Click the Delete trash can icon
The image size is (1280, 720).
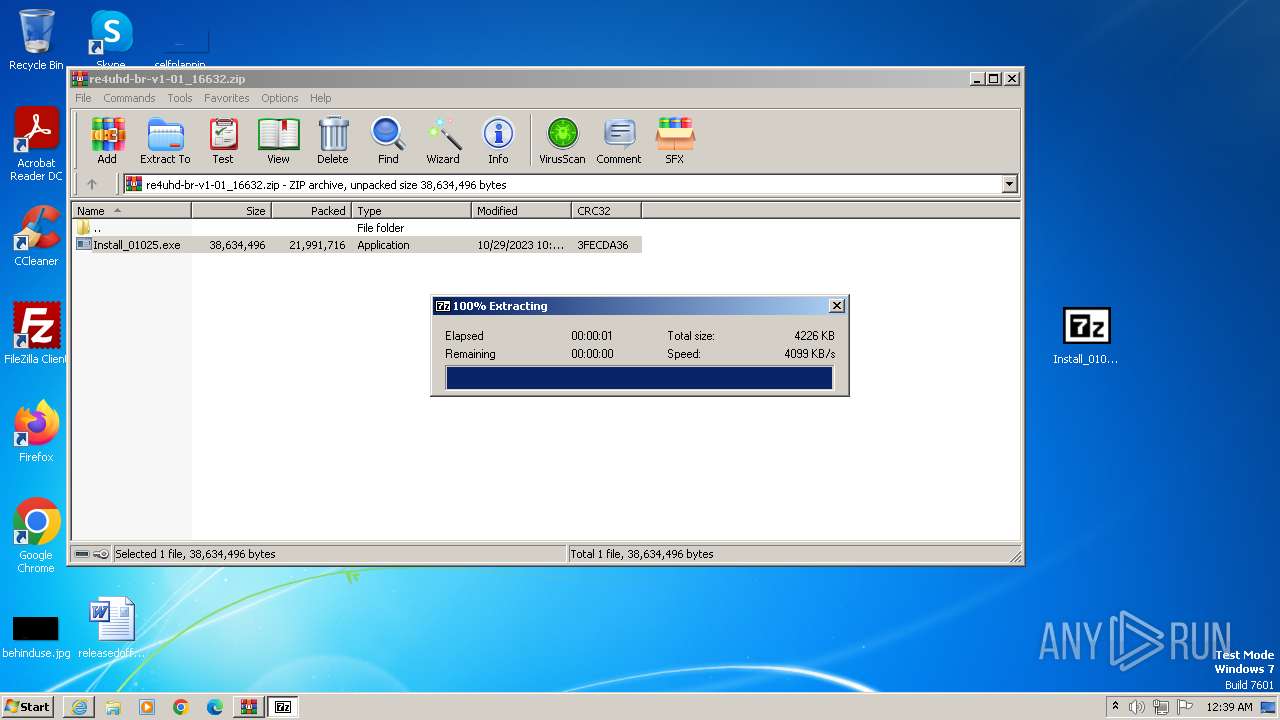333,140
